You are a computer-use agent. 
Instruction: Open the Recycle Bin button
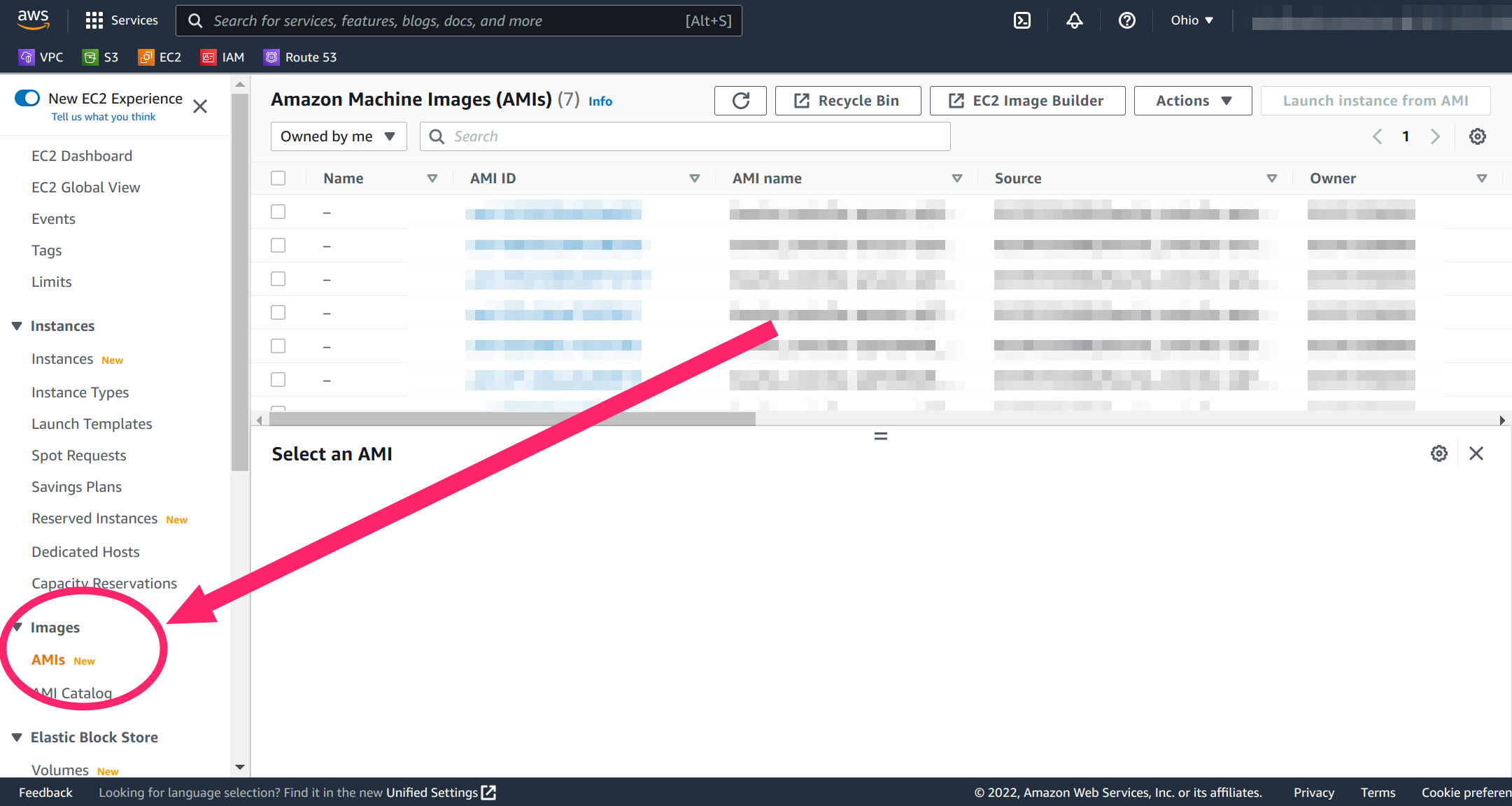[848, 101]
